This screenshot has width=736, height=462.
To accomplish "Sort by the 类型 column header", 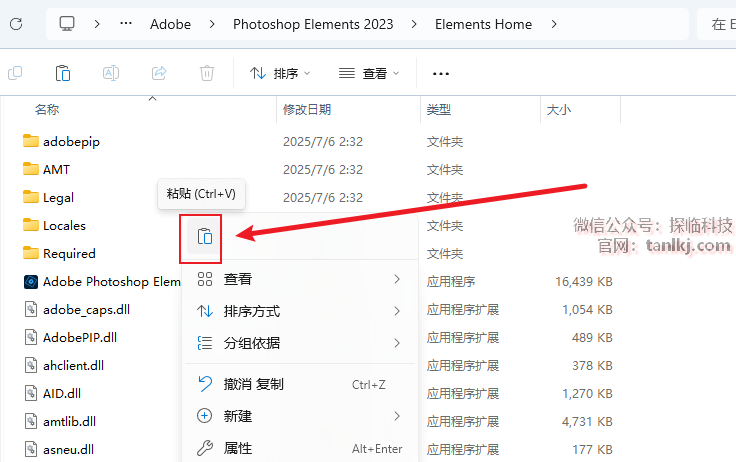I will pyautogui.click(x=438, y=109).
